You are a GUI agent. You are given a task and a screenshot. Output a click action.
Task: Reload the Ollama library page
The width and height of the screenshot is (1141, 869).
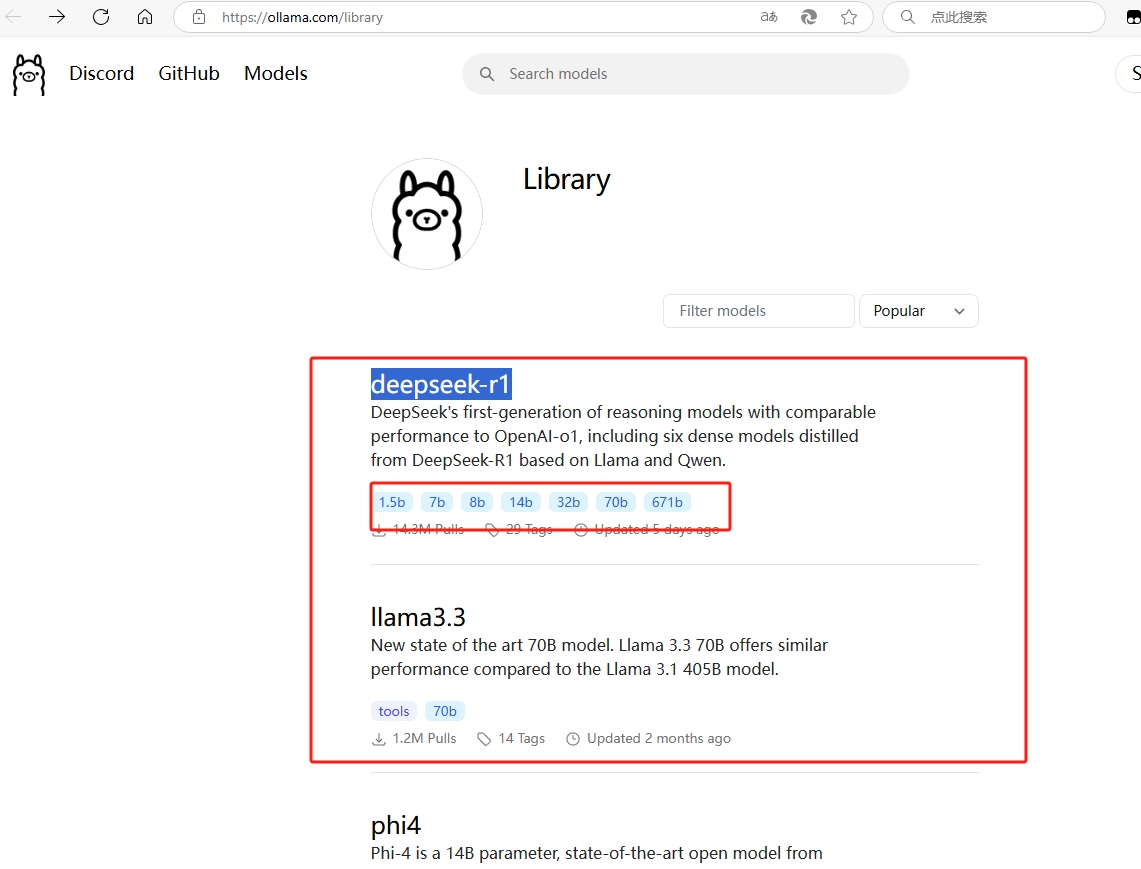[x=101, y=17]
